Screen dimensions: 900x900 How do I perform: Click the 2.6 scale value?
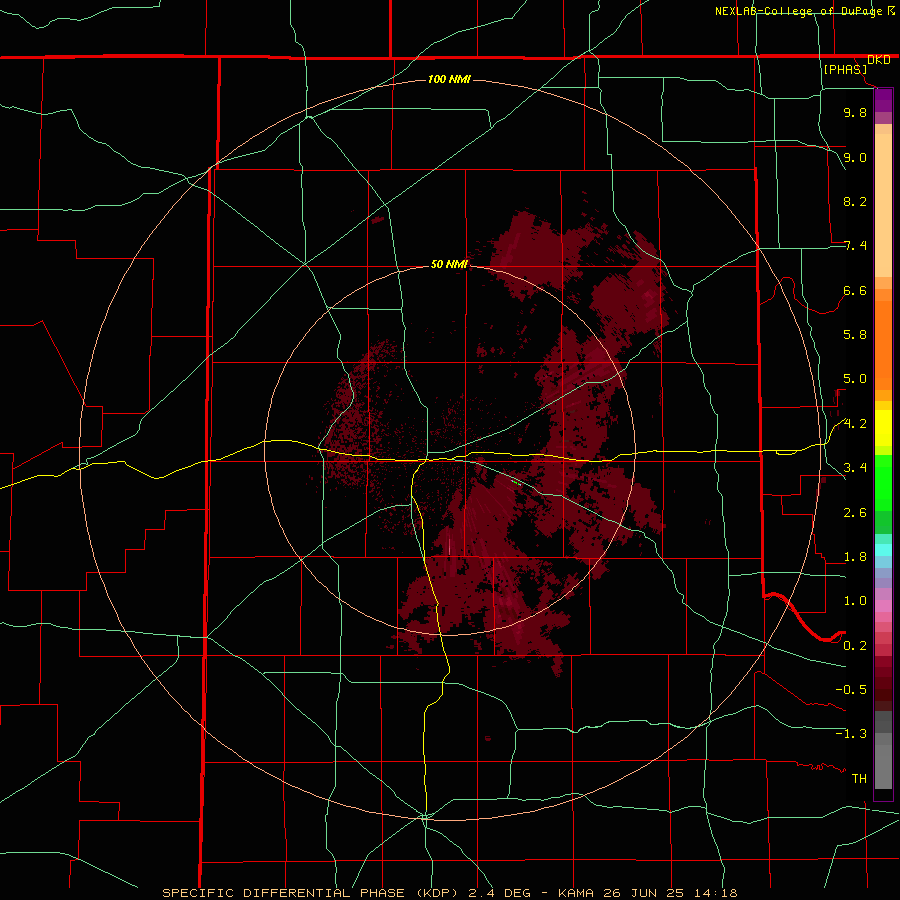(x=855, y=513)
